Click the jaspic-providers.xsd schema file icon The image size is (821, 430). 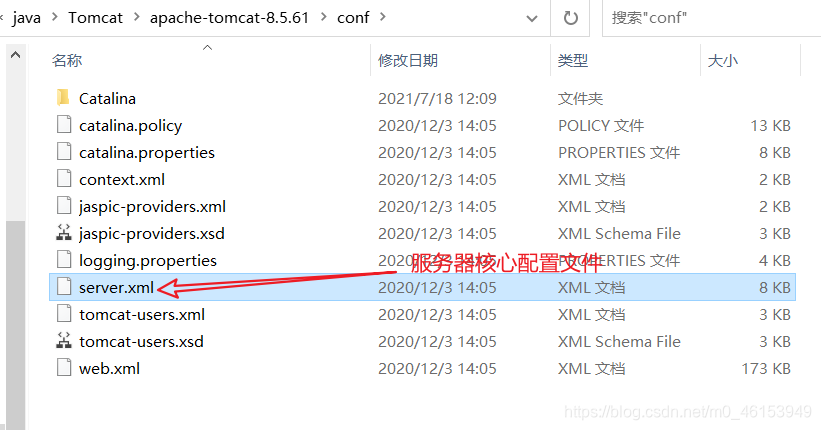64,233
